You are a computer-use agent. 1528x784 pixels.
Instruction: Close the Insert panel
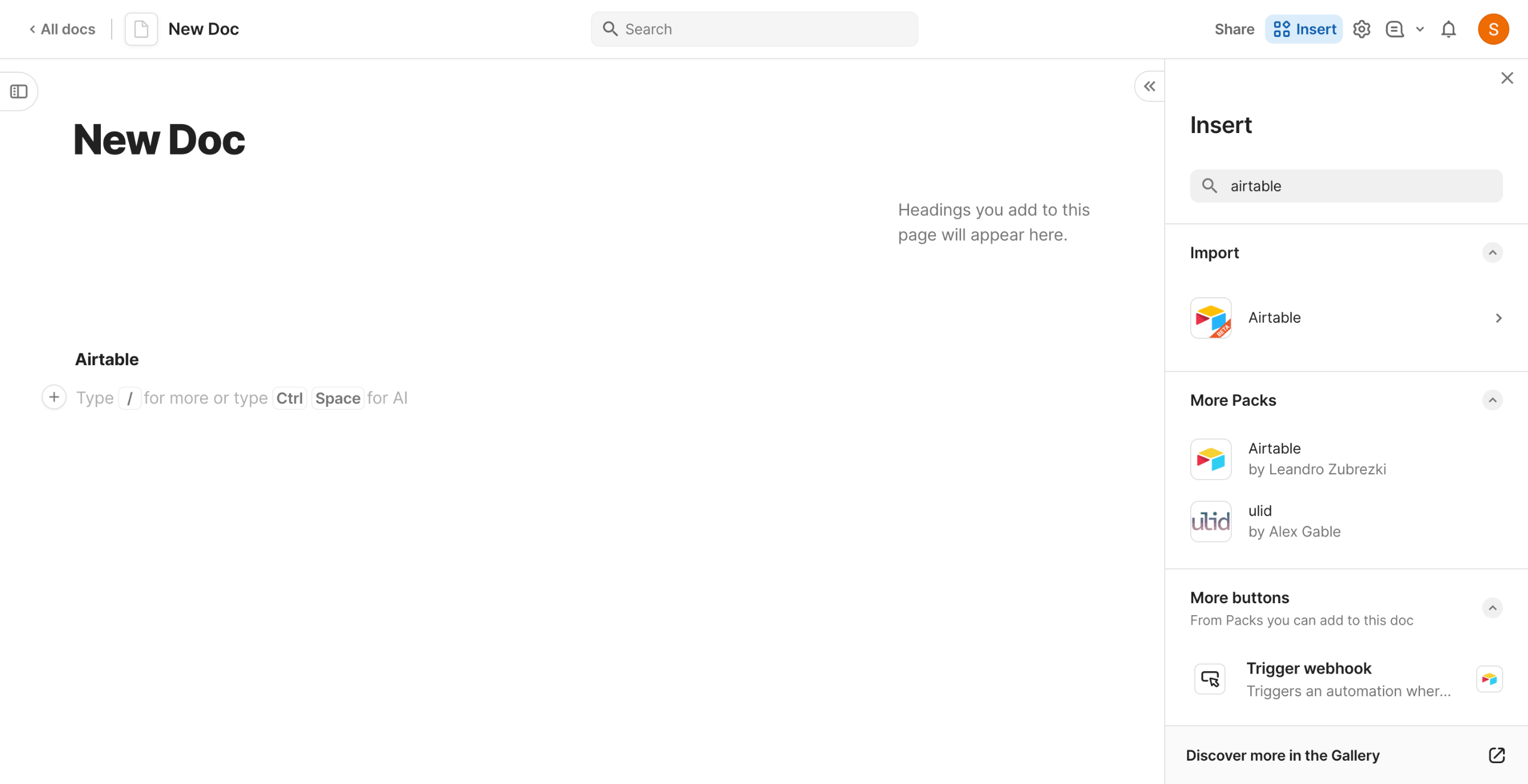1507,78
